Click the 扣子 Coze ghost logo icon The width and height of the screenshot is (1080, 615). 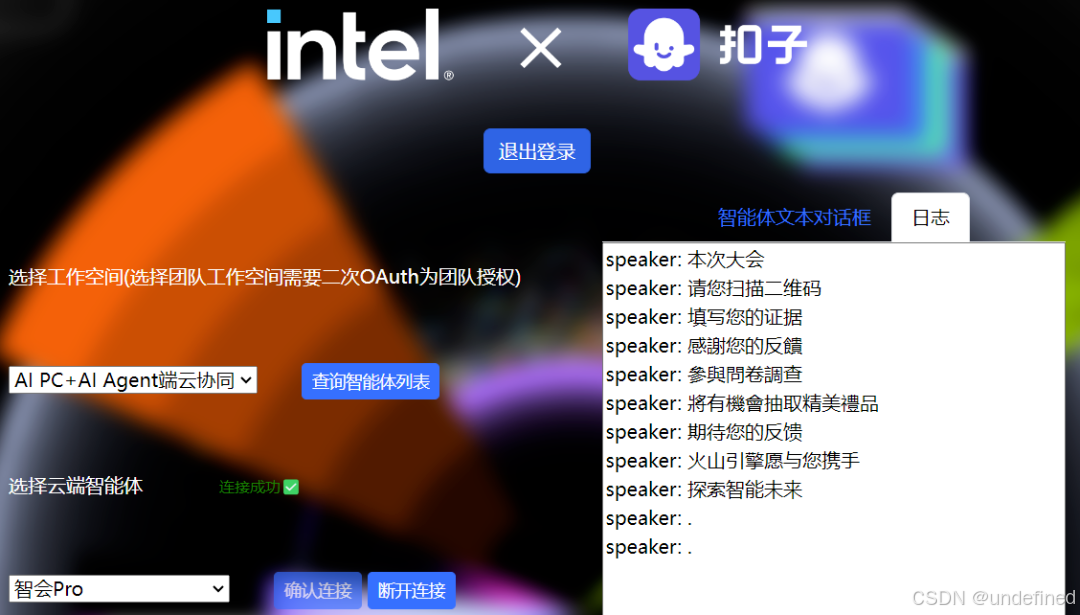(663, 45)
